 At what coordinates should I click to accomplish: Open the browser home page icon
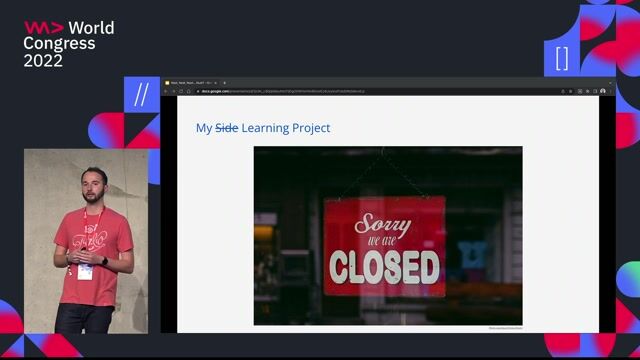189,91
